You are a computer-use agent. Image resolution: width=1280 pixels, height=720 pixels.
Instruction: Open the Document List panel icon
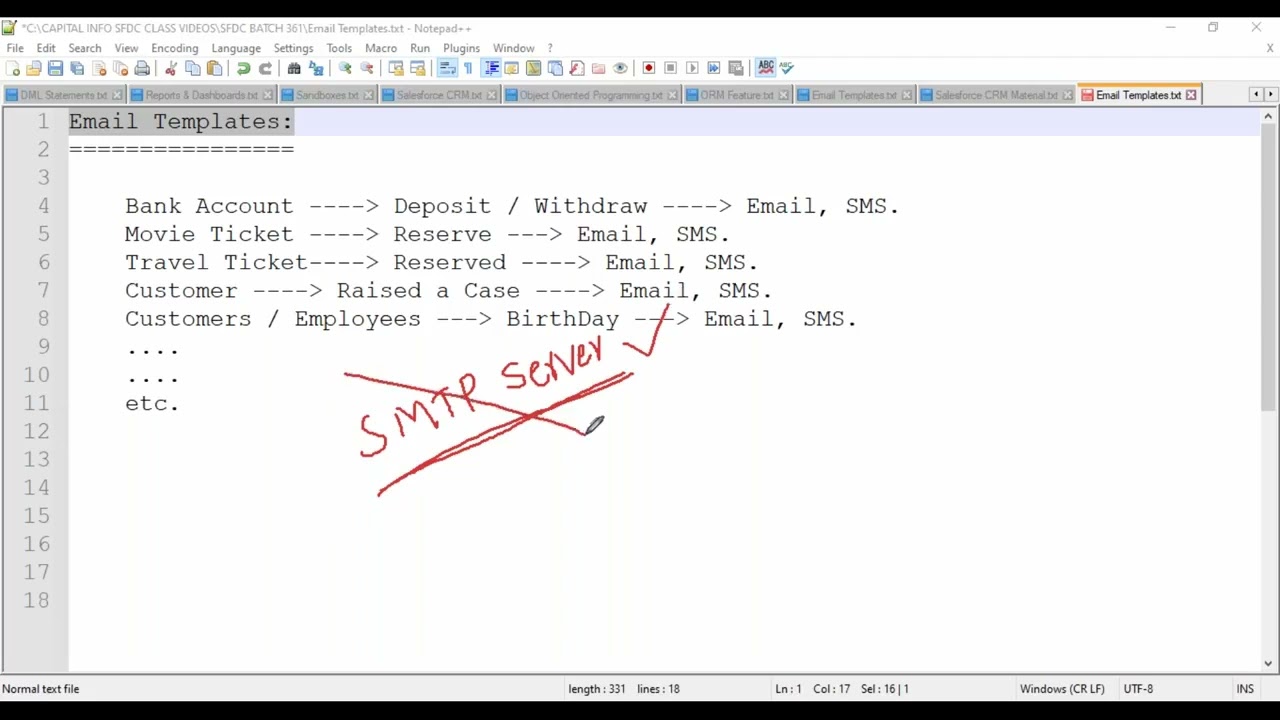[555, 68]
